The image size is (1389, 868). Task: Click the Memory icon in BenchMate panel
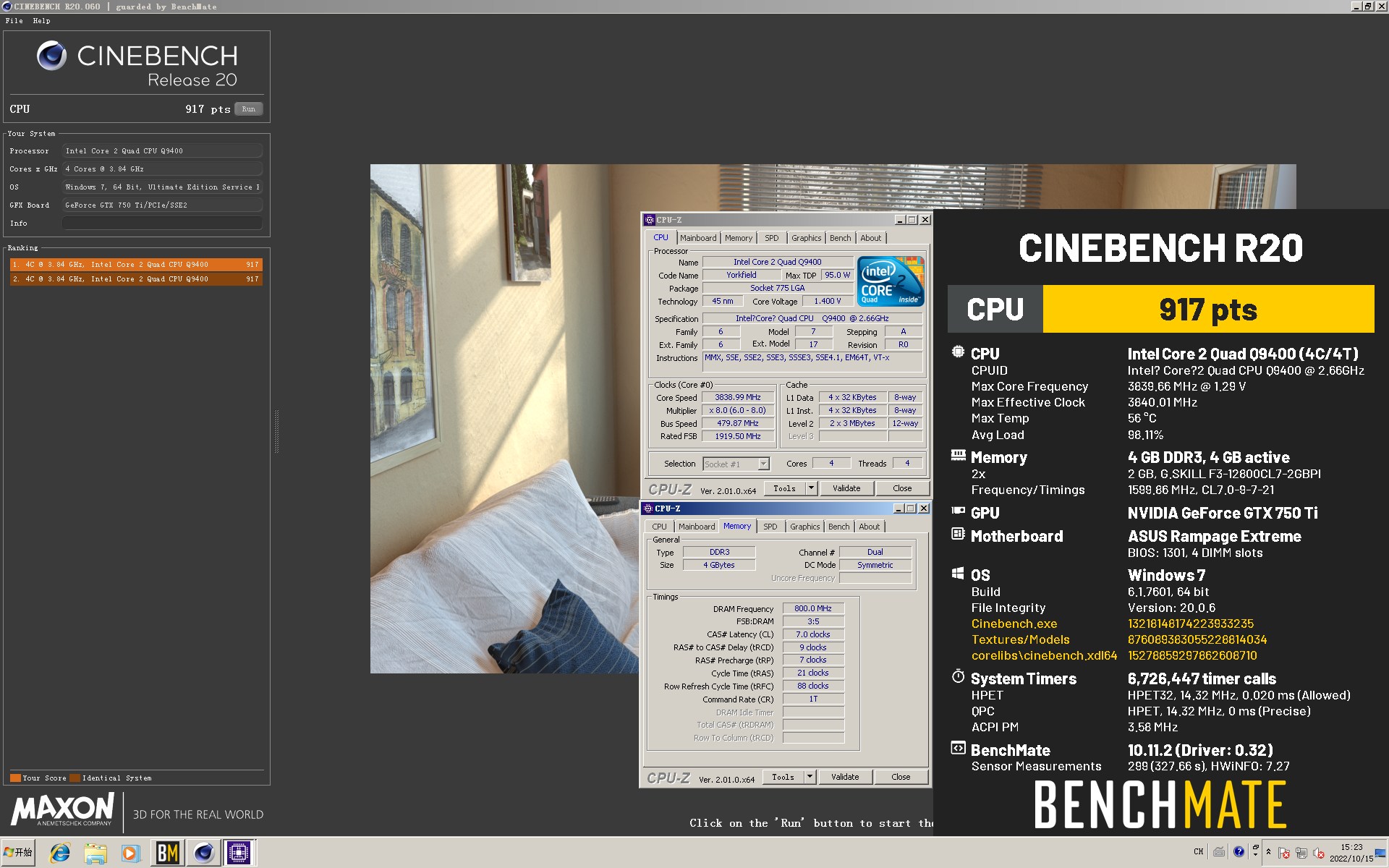click(958, 456)
